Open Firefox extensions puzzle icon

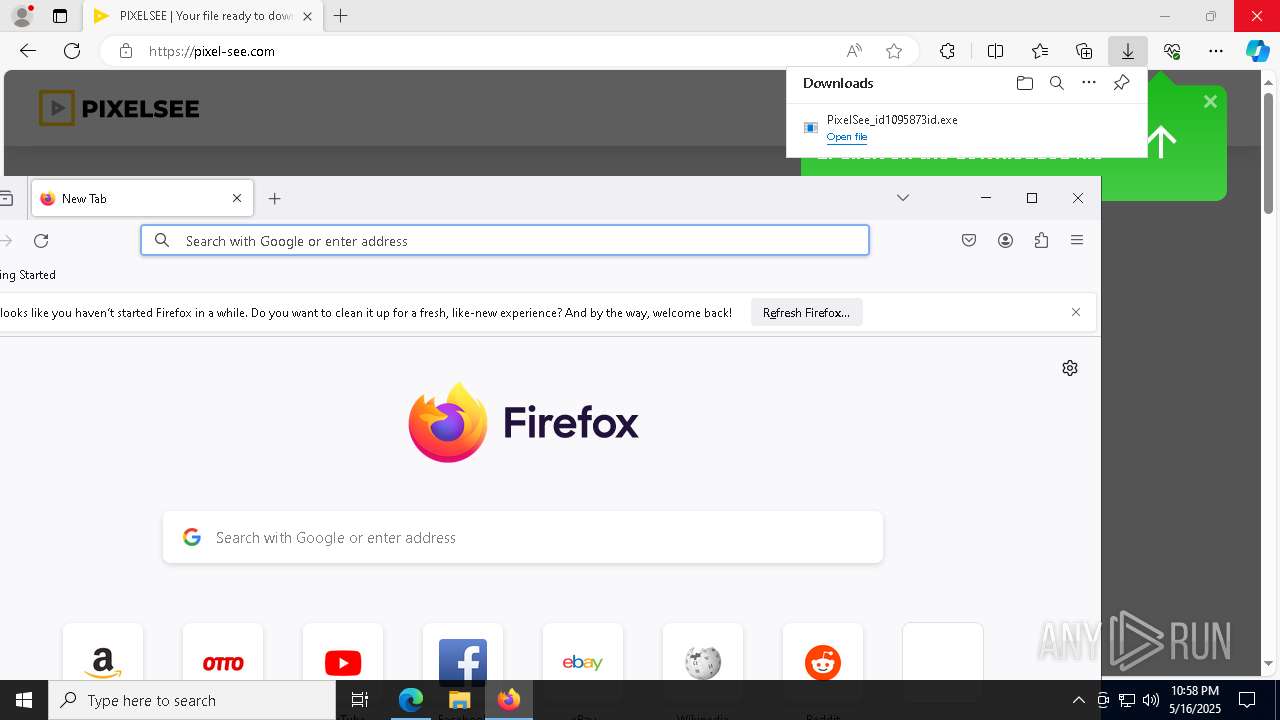(x=1041, y=240)
